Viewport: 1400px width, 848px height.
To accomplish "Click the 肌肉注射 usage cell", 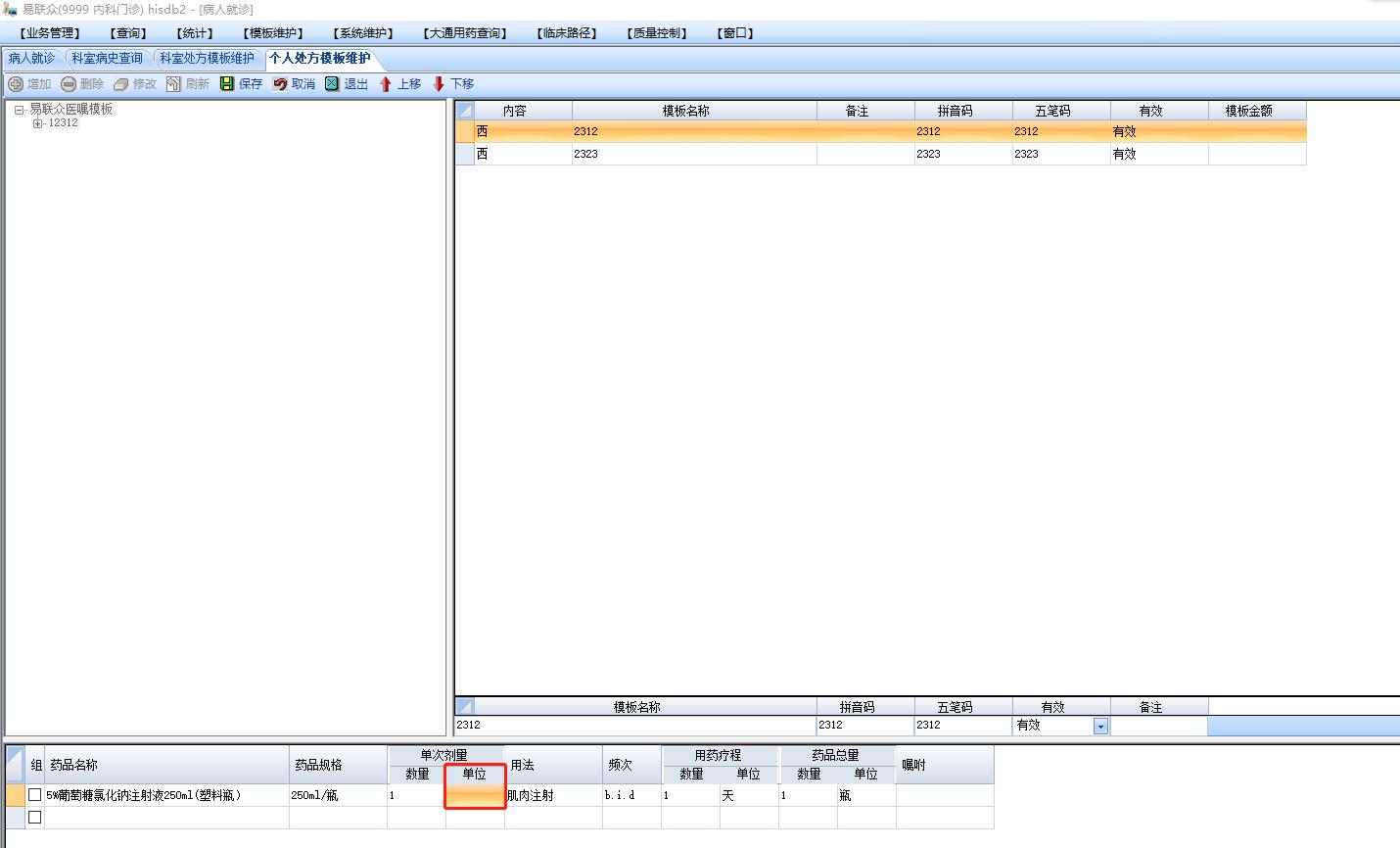I will [x=553, y=795].
